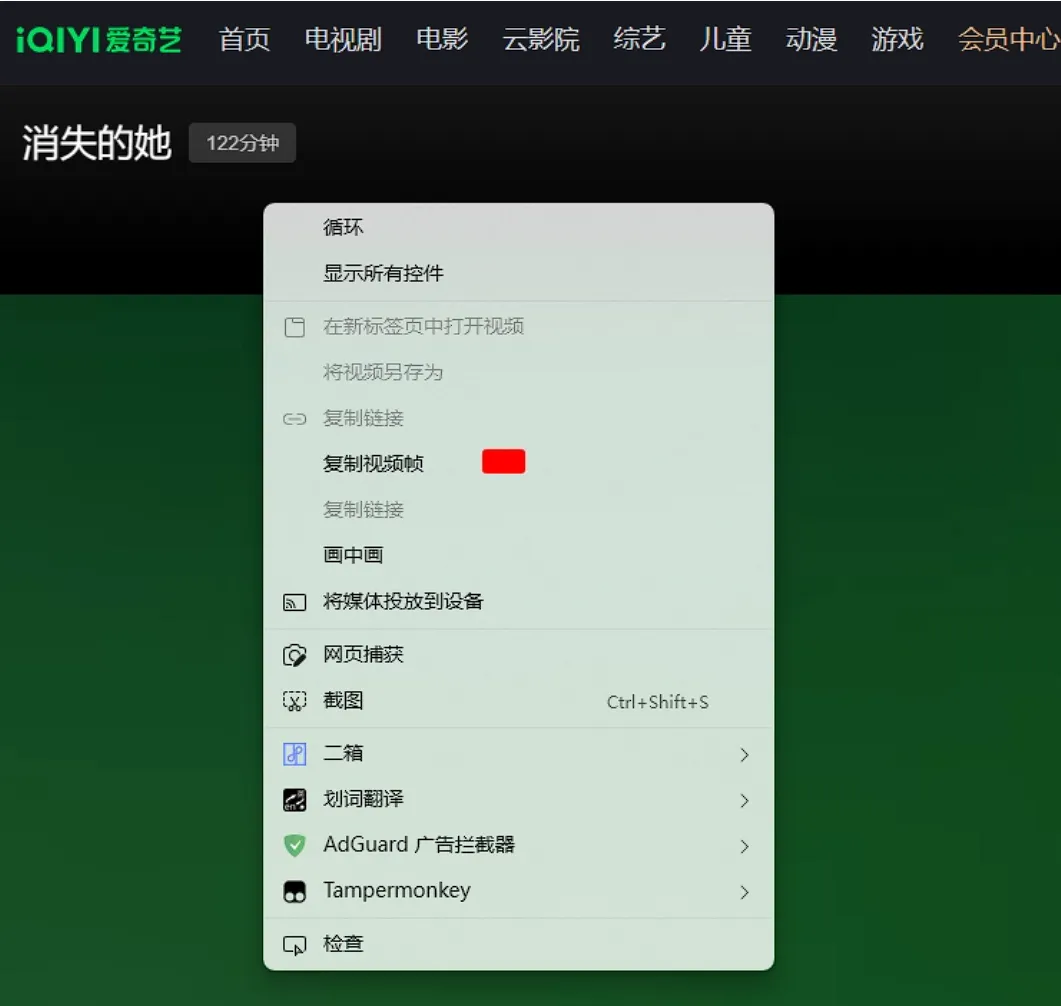Expand the Tampermonkey submenu arrow
This screenshot has width=1061, height=1006.
point(744,892)
